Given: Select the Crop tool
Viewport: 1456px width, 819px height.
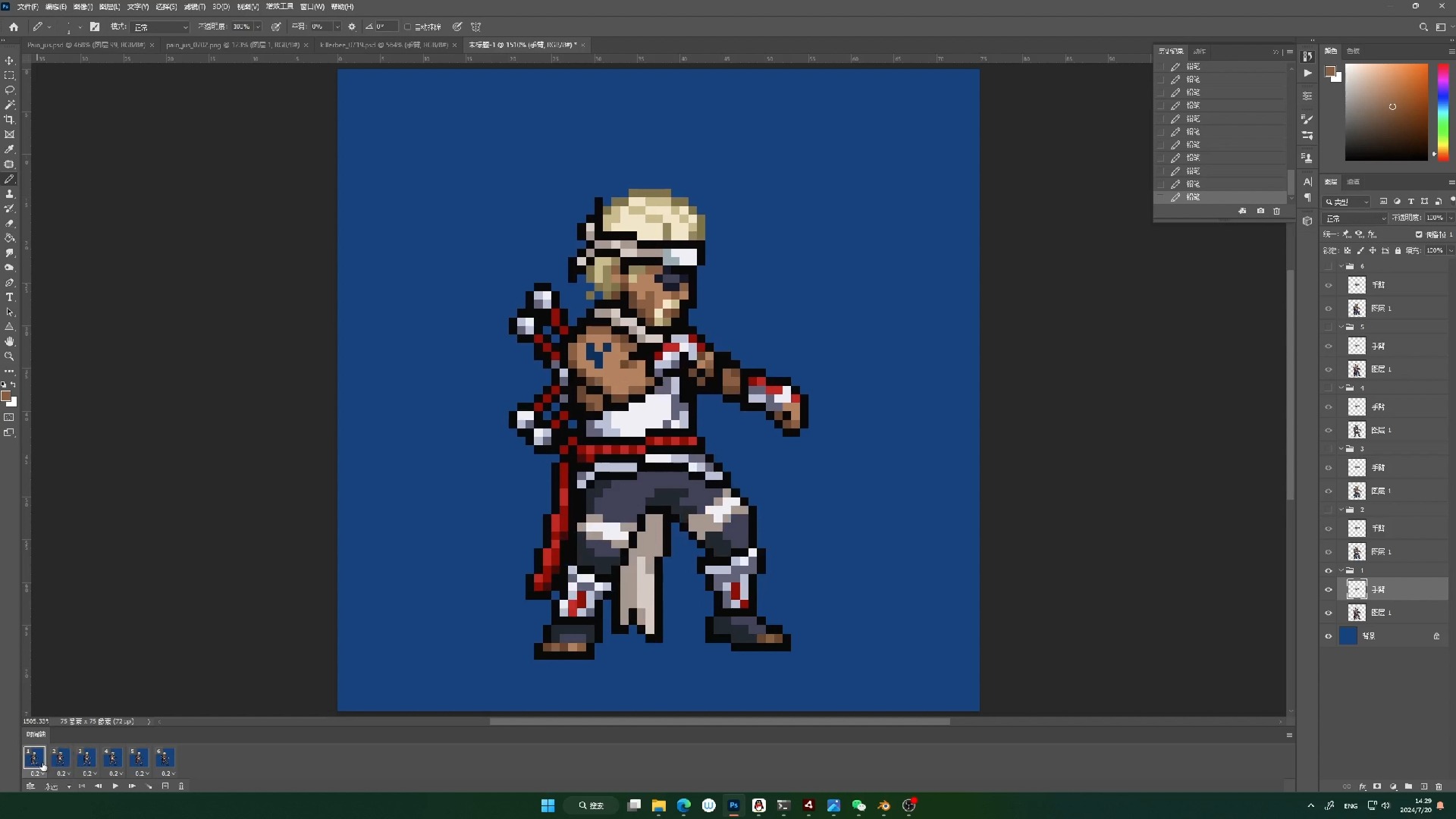Looking at the screenshot, I should pos(10,120).
